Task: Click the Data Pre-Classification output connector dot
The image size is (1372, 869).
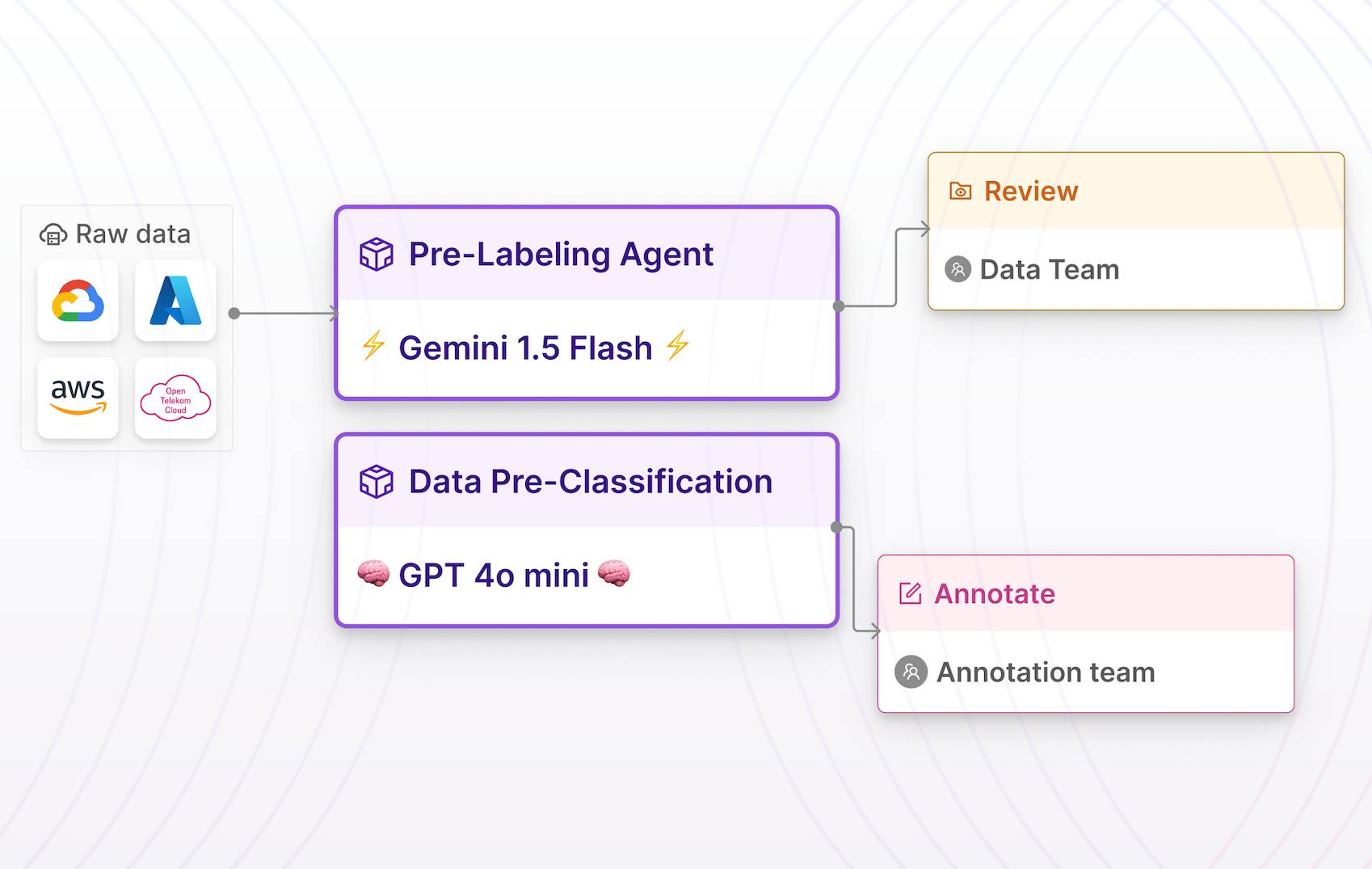Action: point(837,527)
